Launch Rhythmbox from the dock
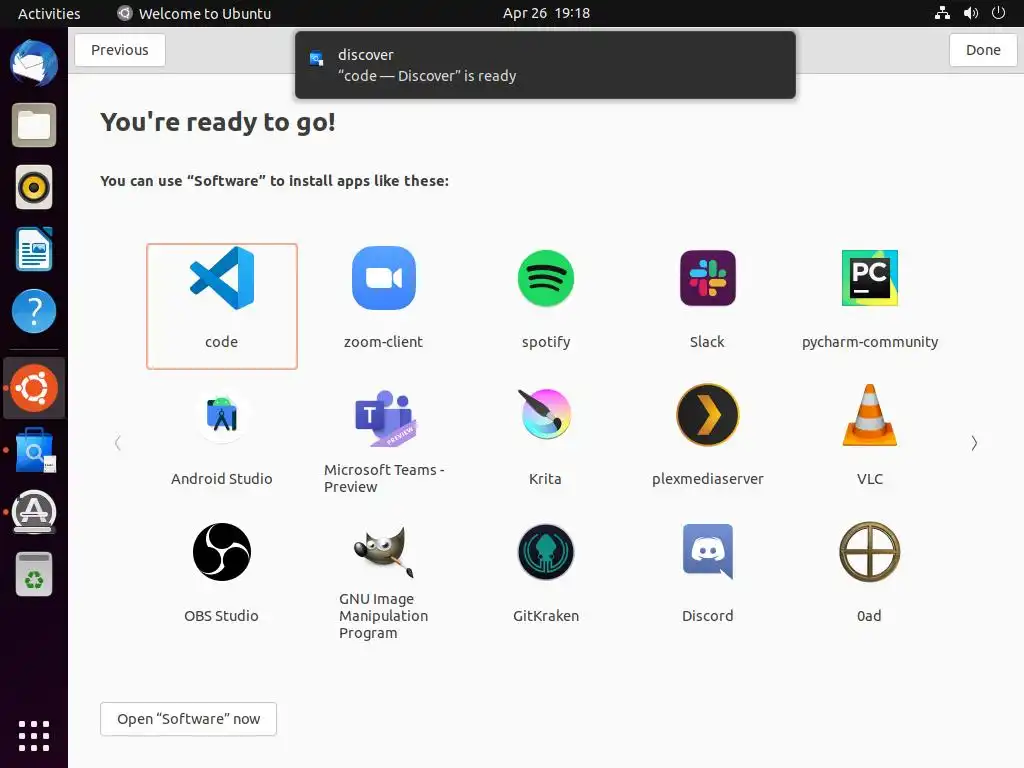Screen dimensions: 1024x768 click(x=34, y=187)
